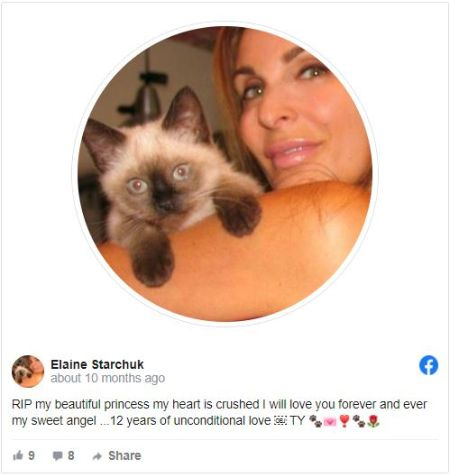Click the first paw prints emoji
Screen dimensions: 450x474
click(x=315, y=421)
